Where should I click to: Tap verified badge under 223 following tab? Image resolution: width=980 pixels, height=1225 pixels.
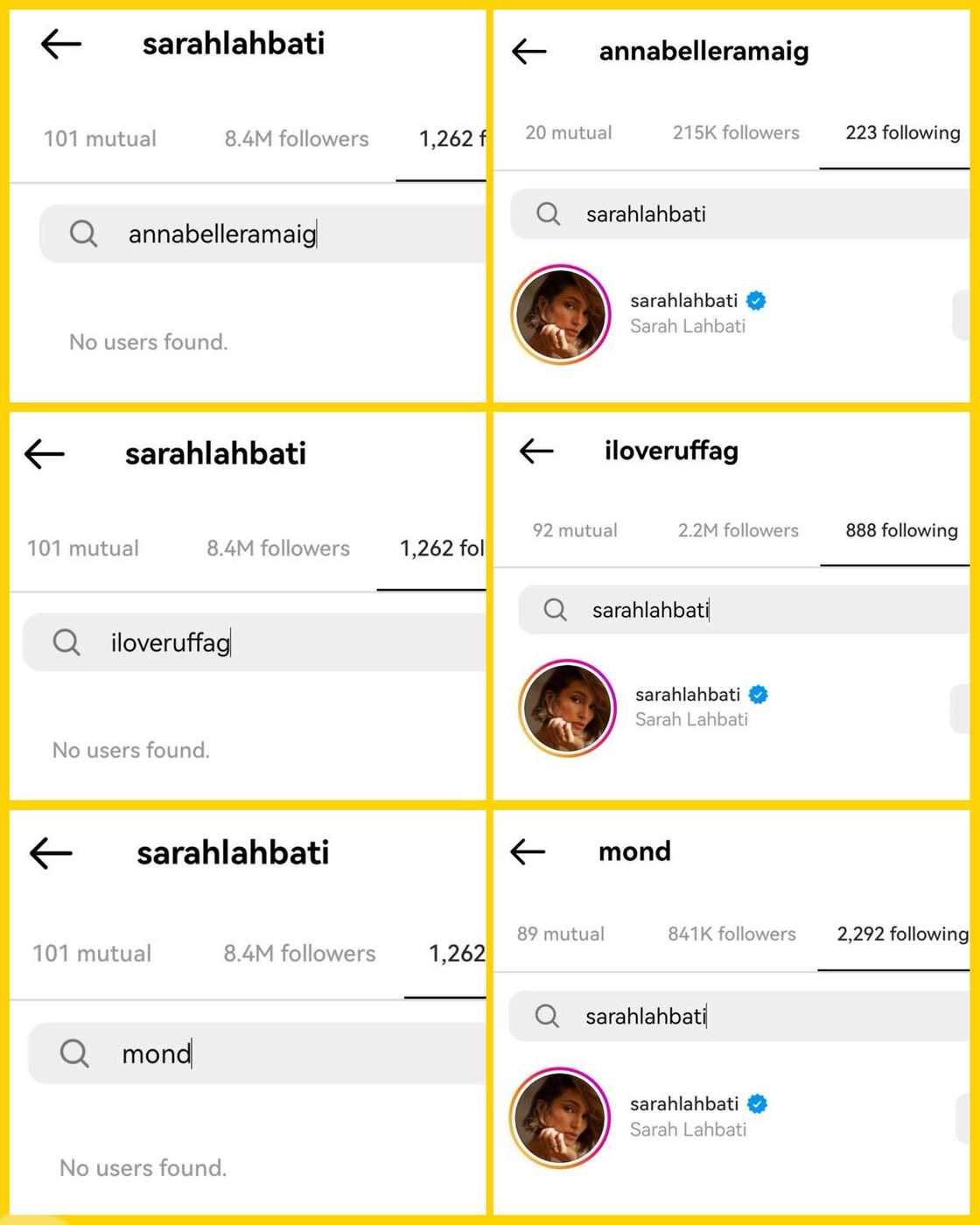click(756, 301)
